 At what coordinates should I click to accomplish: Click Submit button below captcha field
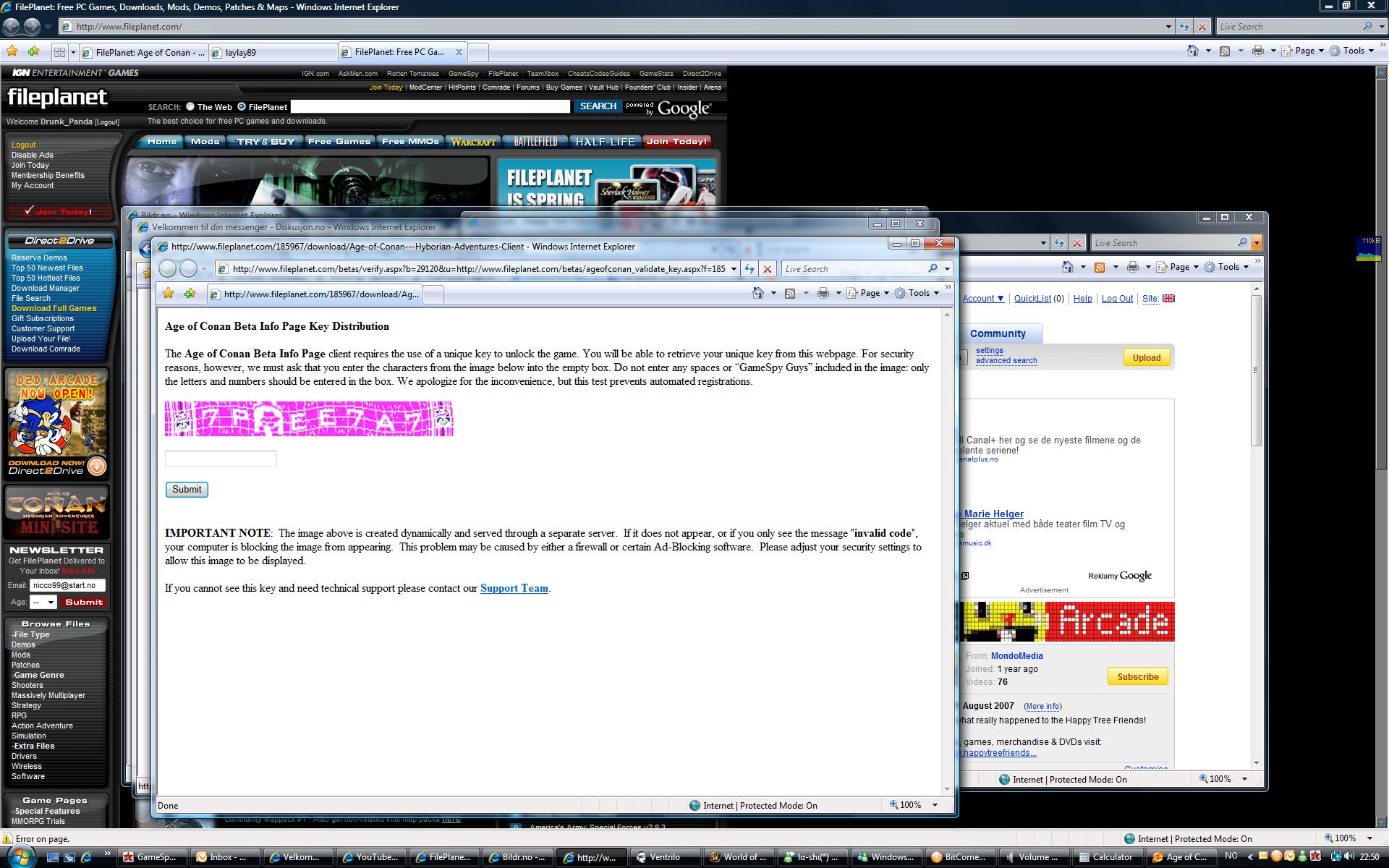(187, 490)
